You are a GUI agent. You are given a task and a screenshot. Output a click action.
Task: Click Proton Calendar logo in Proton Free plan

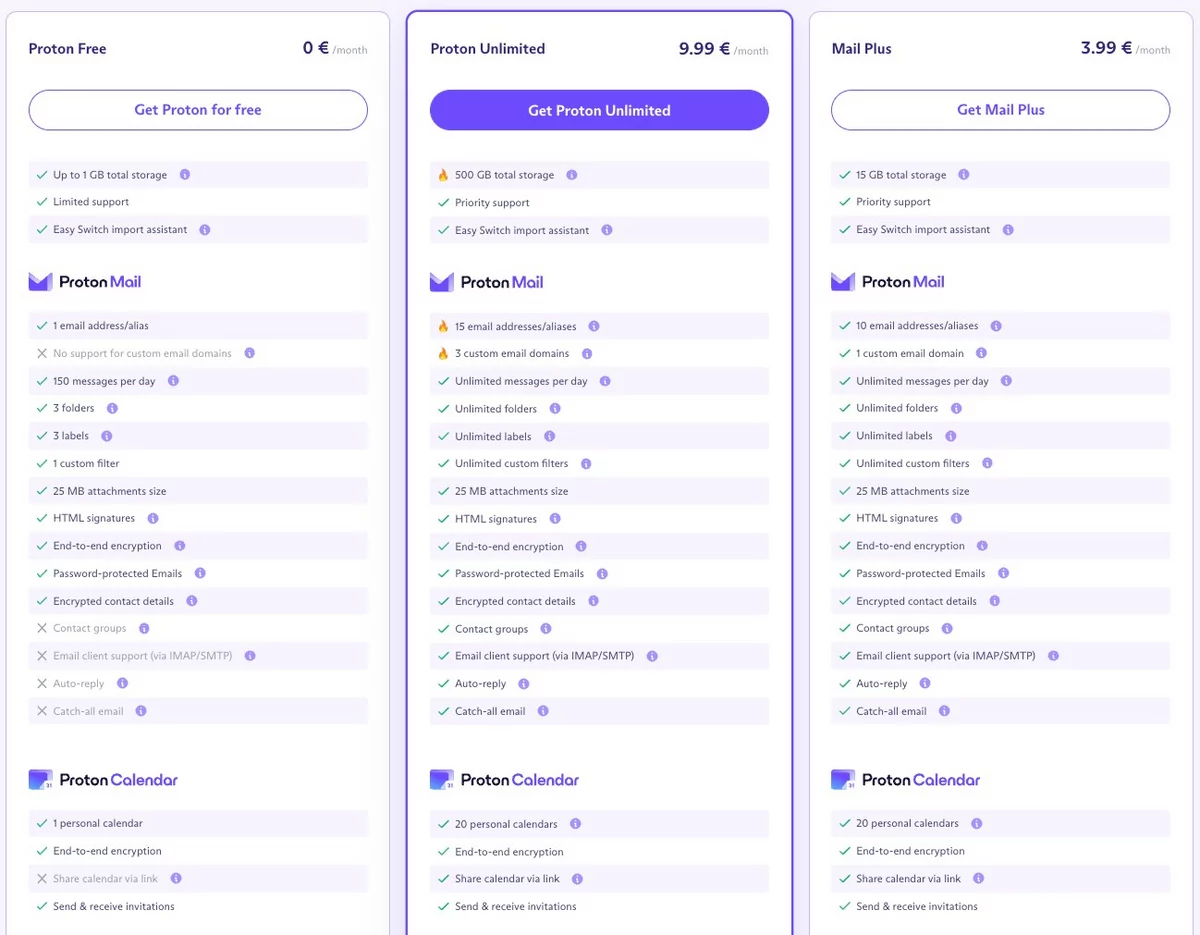[x=103, y=780]
